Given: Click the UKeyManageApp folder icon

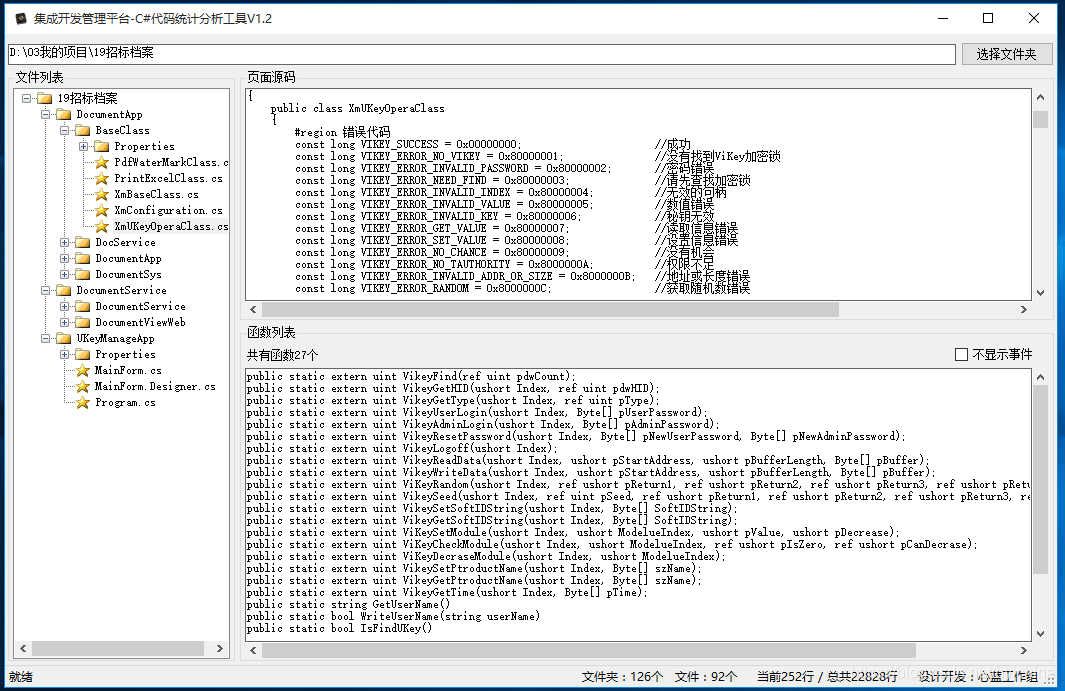Looking at the screenshot, I should tap(64, 338).
